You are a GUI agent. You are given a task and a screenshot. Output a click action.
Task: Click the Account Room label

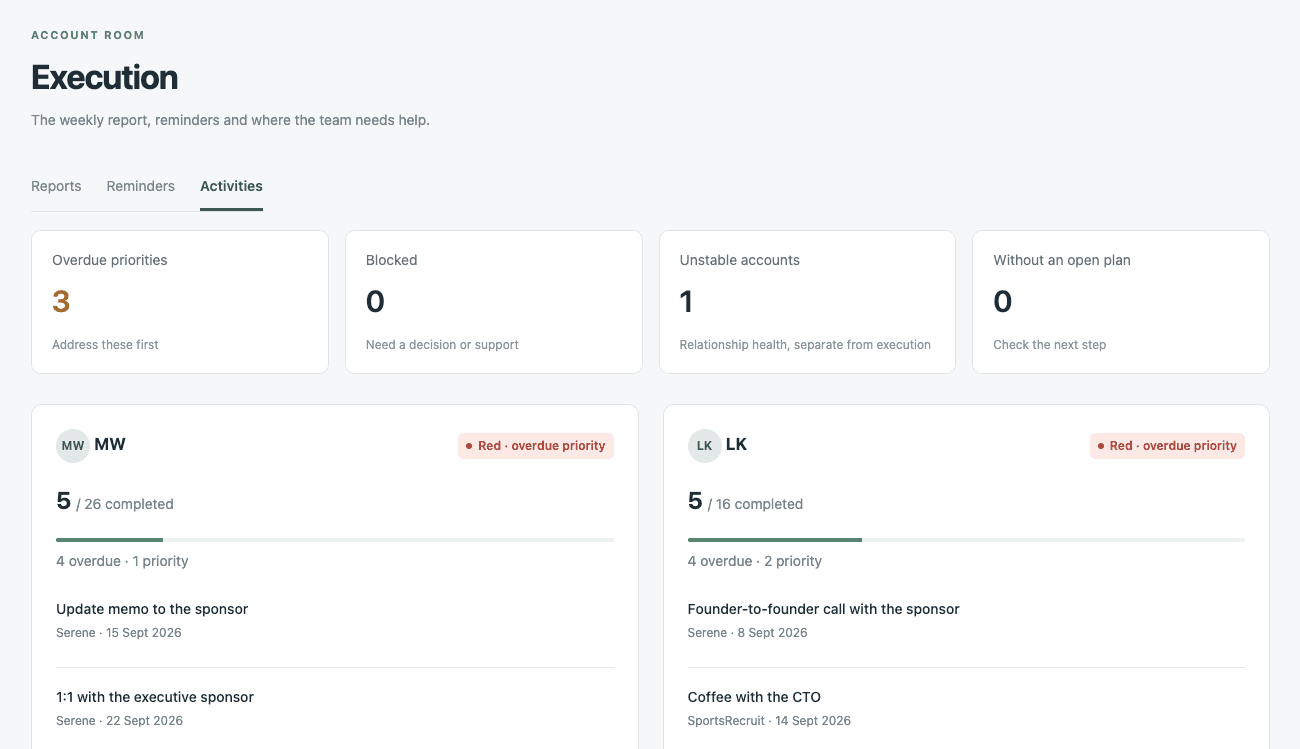(x=88, y=35)
